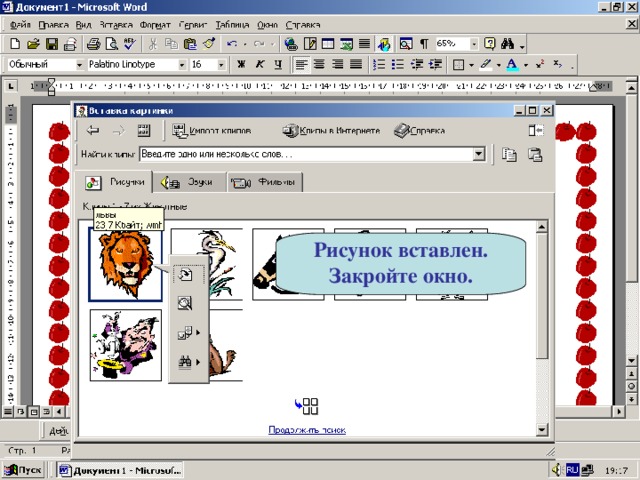Align text left
Image resolution: width=640 pixels, height=480 pixels.
click(301, 64)
